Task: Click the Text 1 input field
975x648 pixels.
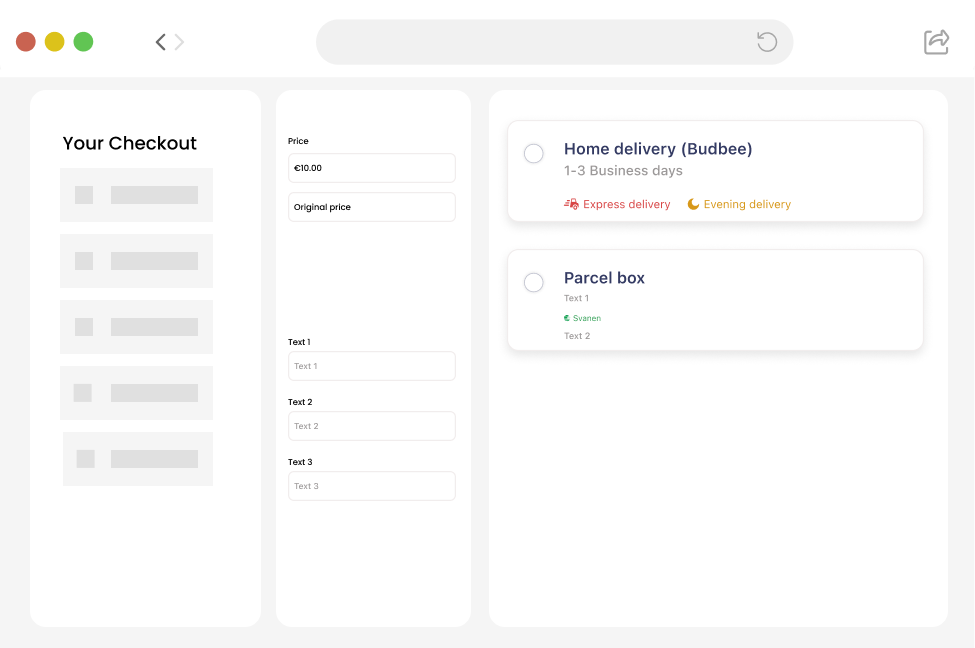Action: point(371,366)
